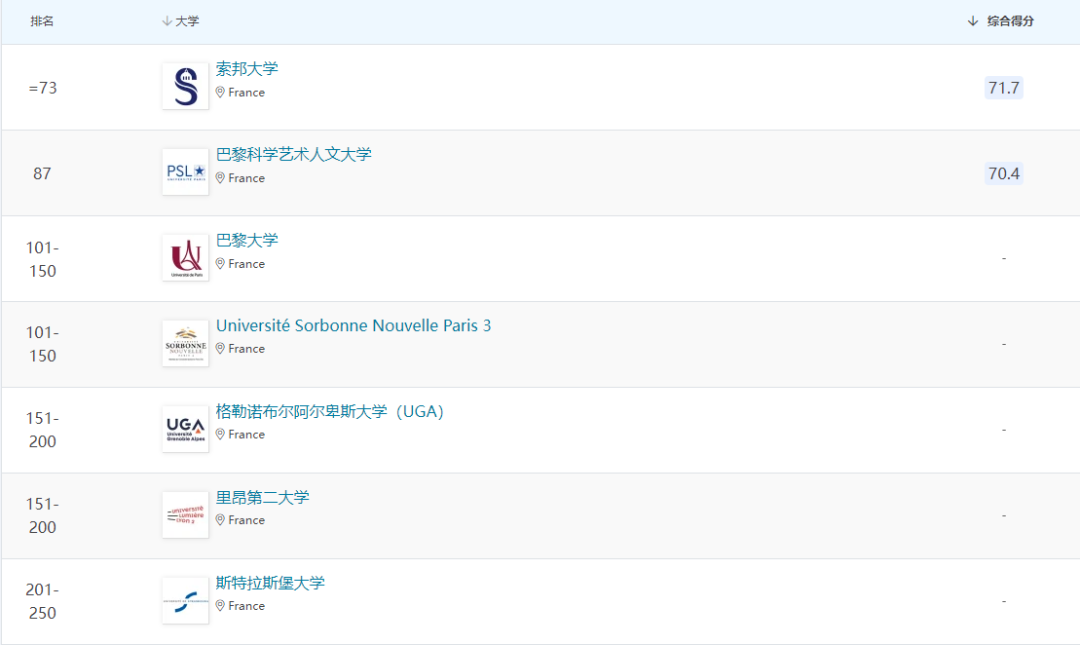Open the 里昂第二大学 link

(x=262, y=498)
